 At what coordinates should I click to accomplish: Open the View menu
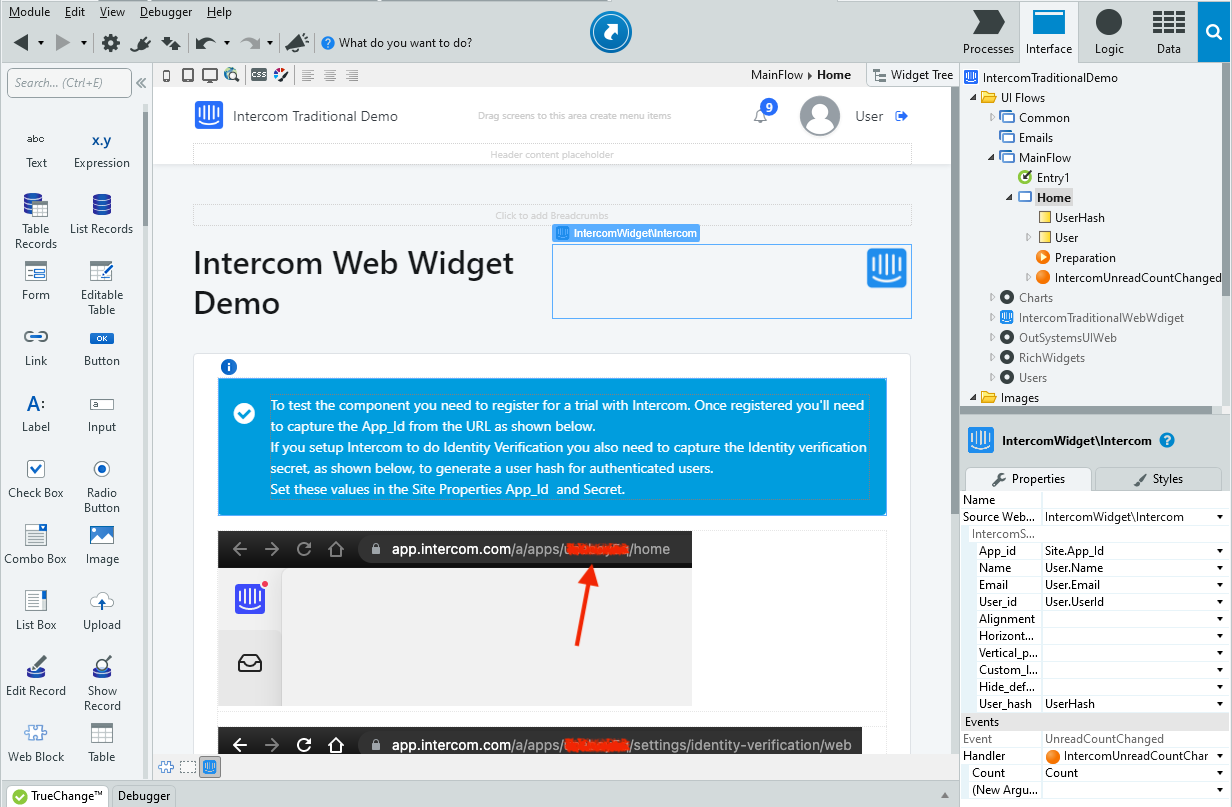[113, 12]
